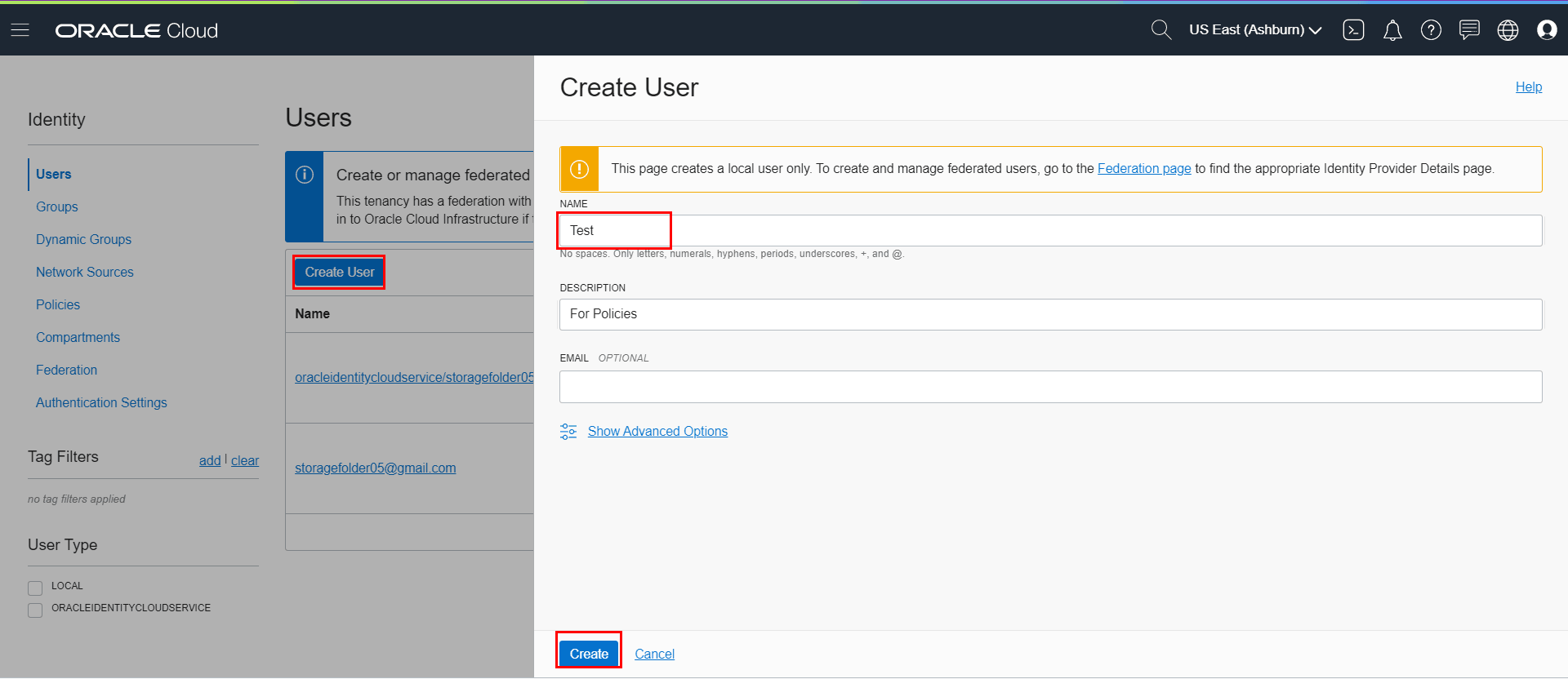Image resolution: width=1568 pixels, height=679 pixels.
Task: Open the oracleidentitycloudservice/storagefolder05 user link
Action: pos(414,377)
